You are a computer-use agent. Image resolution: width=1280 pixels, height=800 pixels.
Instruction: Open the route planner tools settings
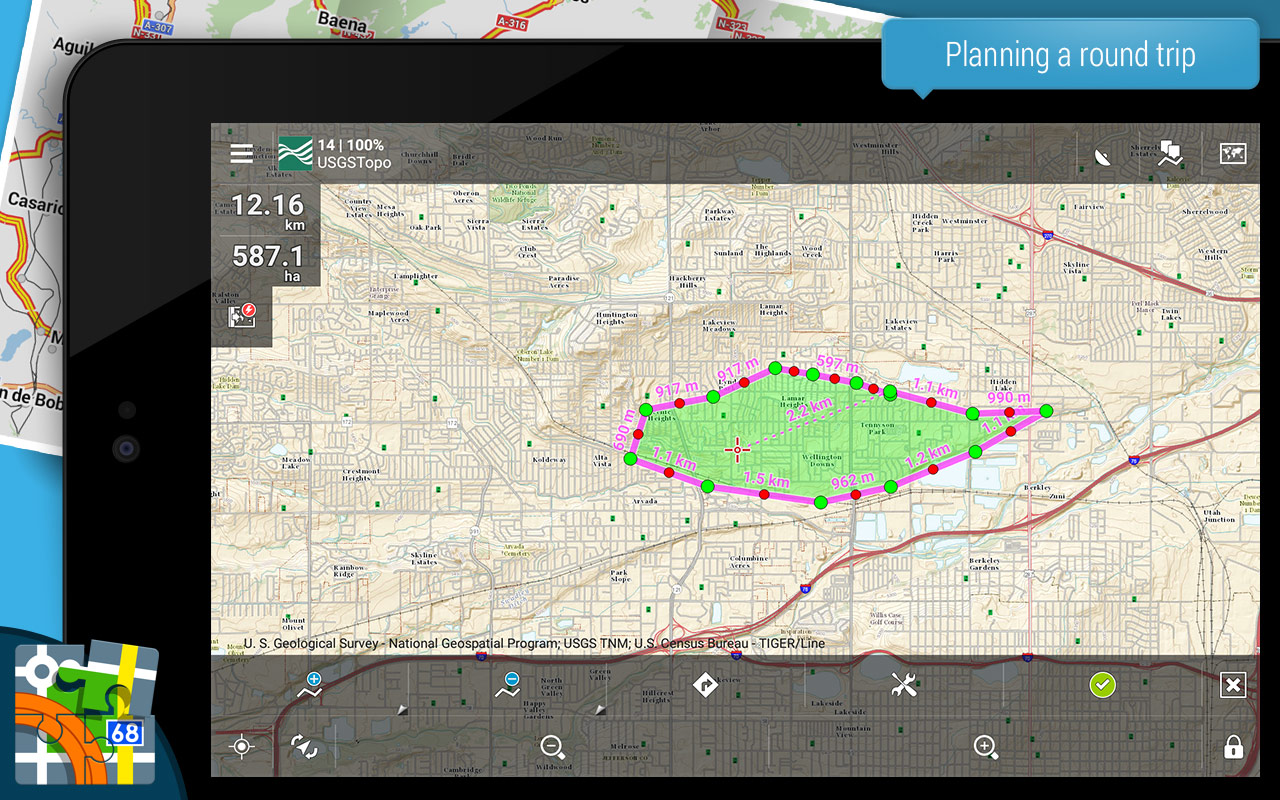click(904, 685)
